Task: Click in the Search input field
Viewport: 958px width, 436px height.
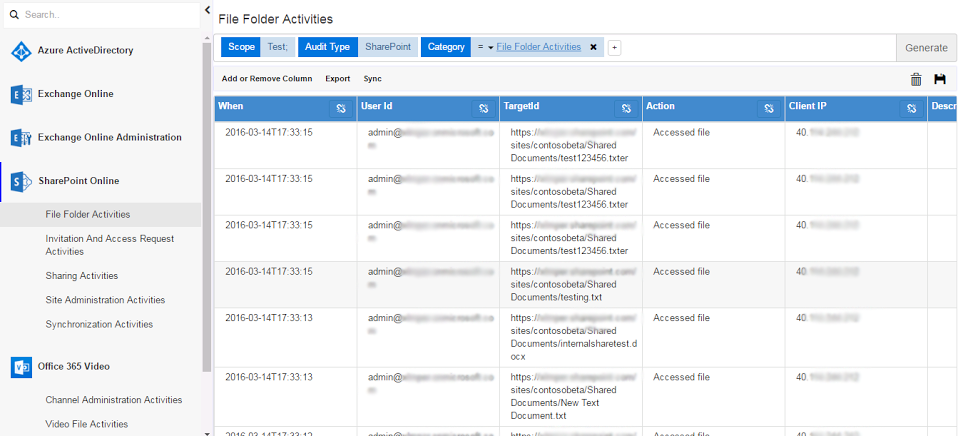Action: [102, 15]
